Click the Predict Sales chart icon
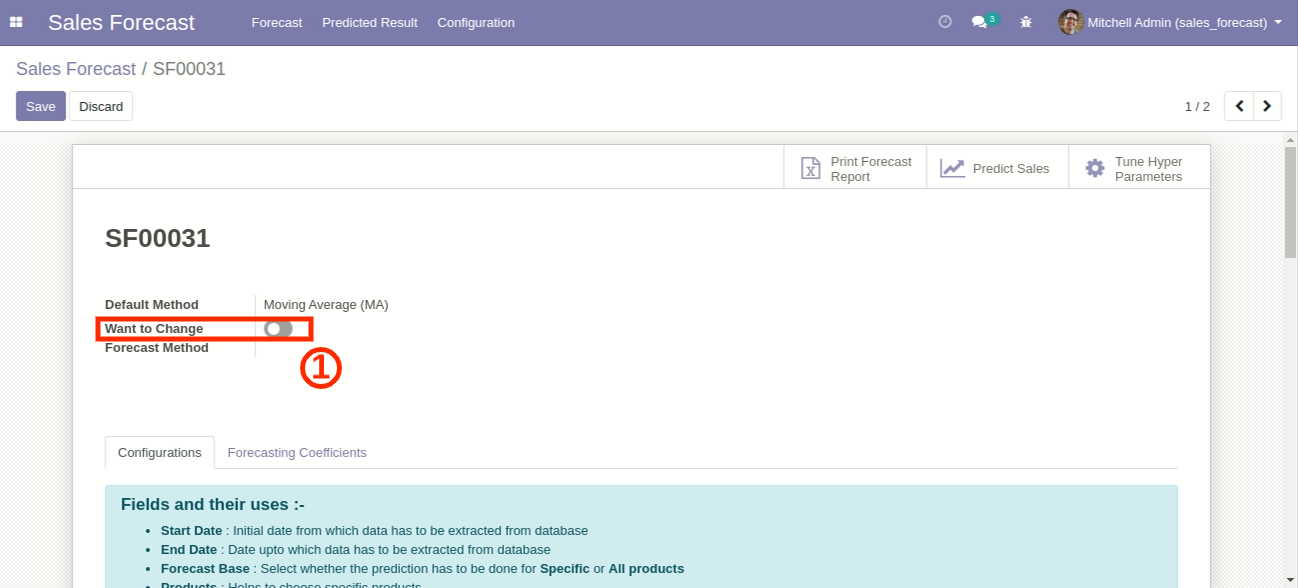This screenshot has width=1298, height=588. coord(952,169)
